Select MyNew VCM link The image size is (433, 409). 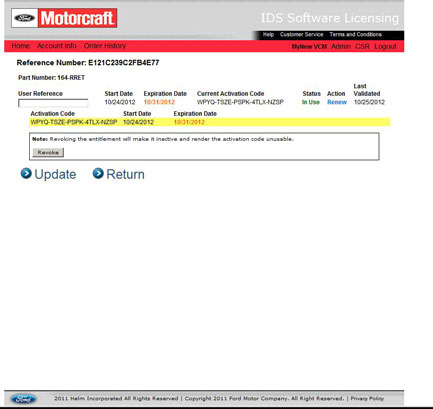coord(309,47)
